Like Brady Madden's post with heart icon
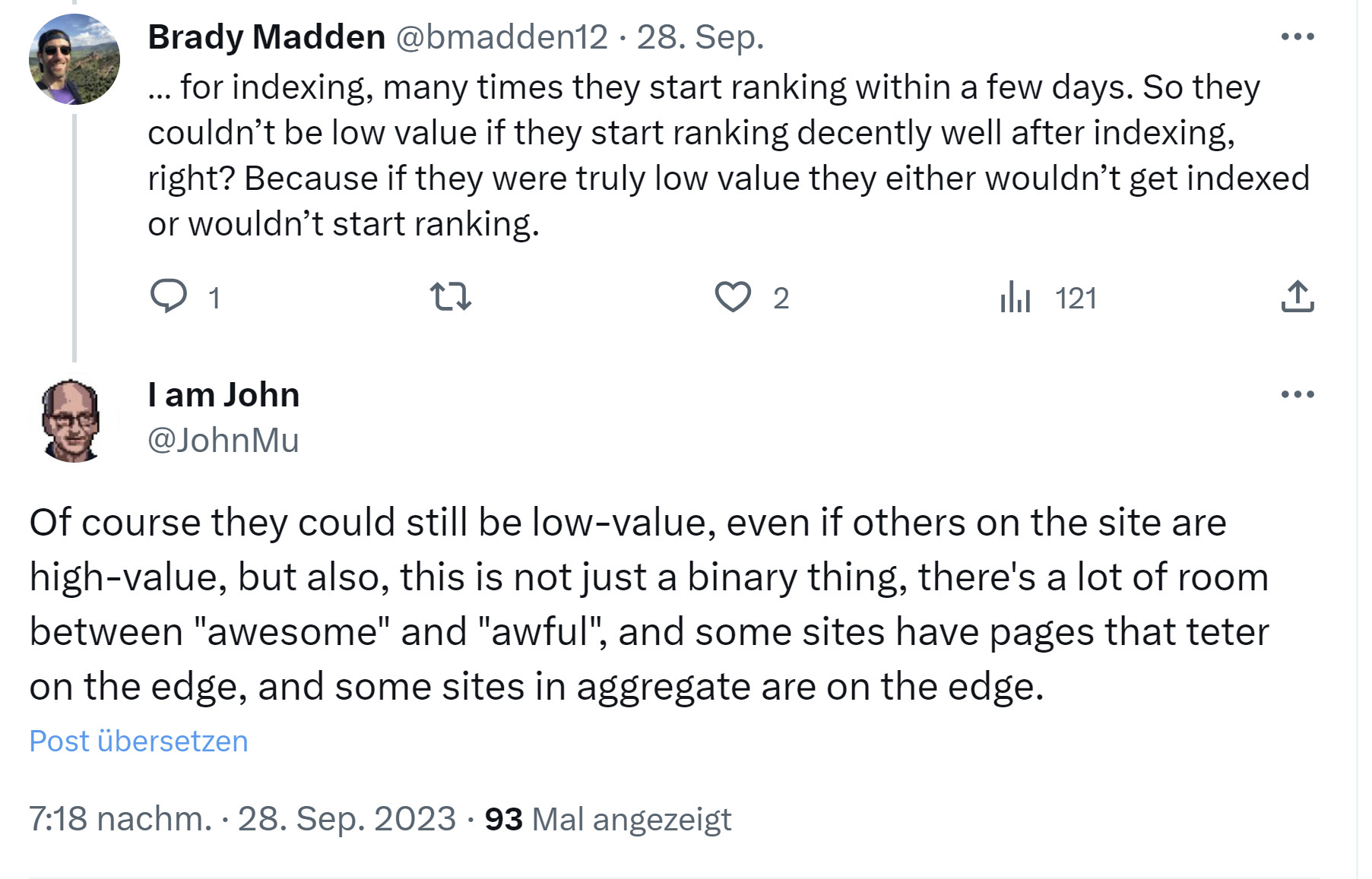Viewport: 1372px width, 879px height. [733, 296]
